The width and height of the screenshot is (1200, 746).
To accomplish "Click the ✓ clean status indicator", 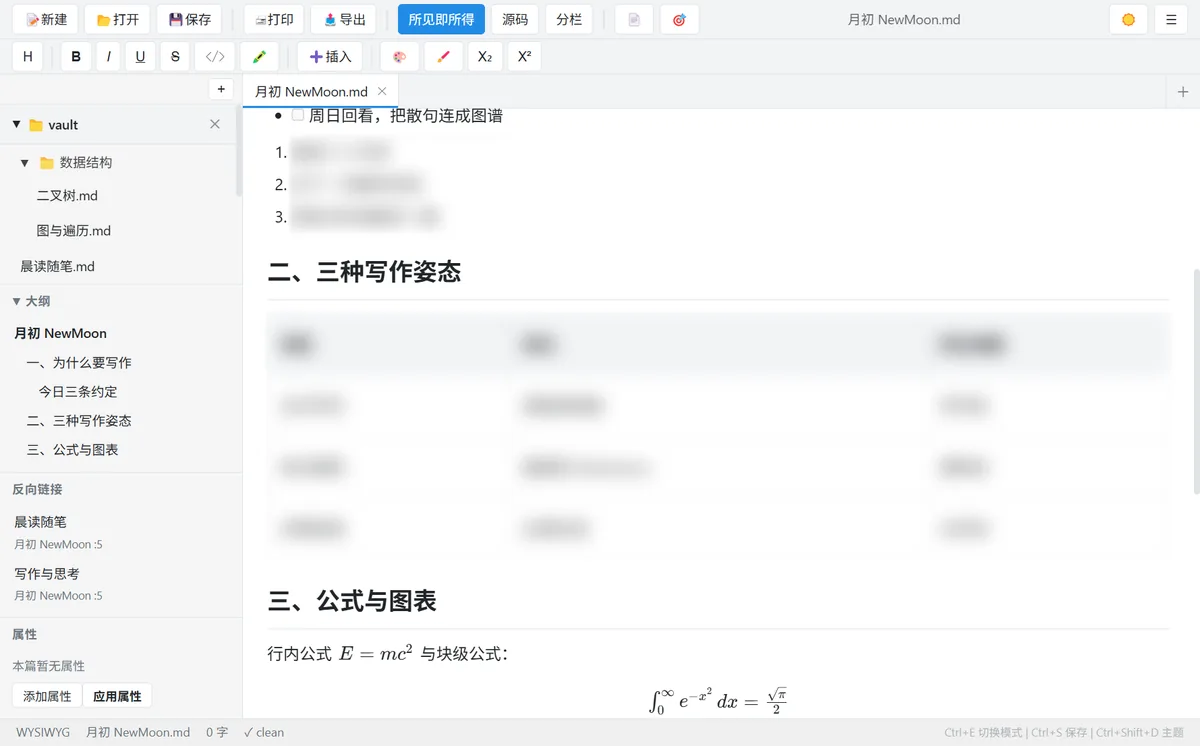I will pos(264,732).
